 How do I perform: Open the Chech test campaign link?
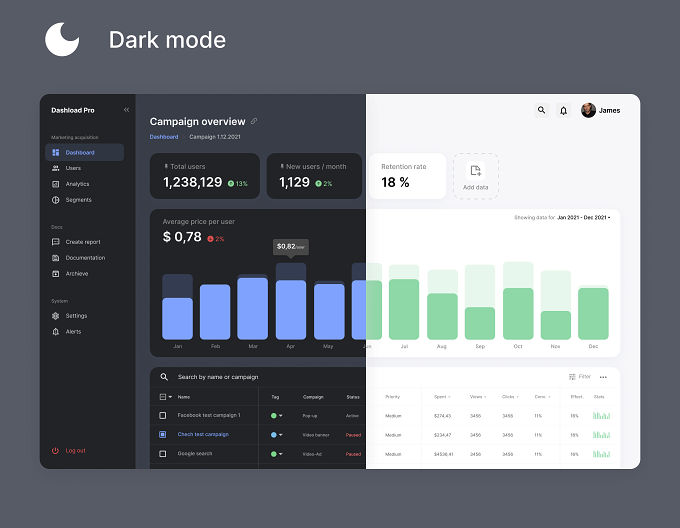tap(203, 434)
